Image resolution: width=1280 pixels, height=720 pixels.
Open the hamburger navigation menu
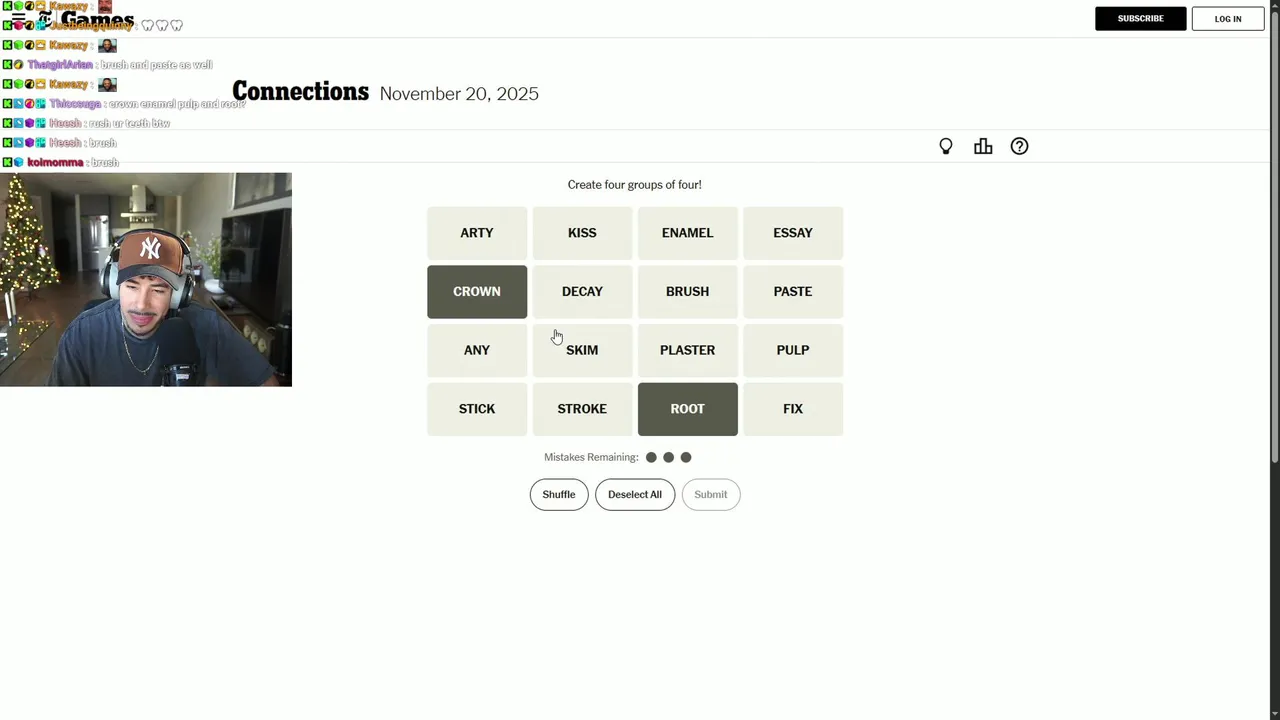17,19
